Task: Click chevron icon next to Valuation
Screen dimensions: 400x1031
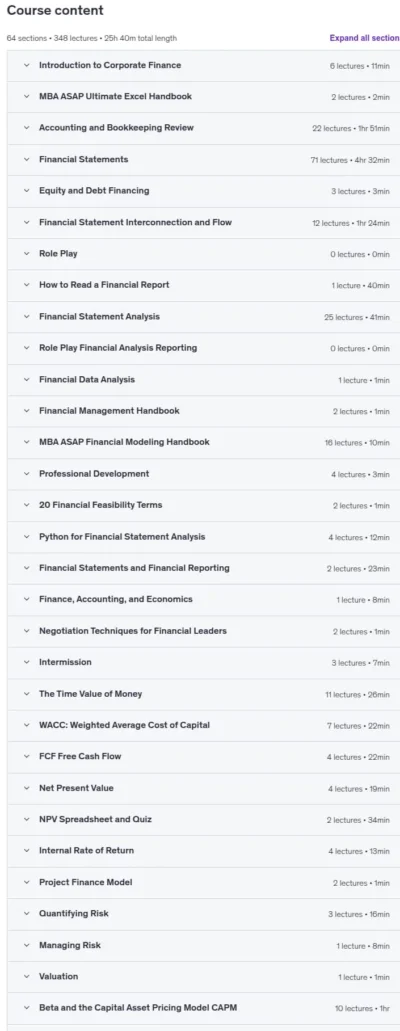Action: [26, 976]
